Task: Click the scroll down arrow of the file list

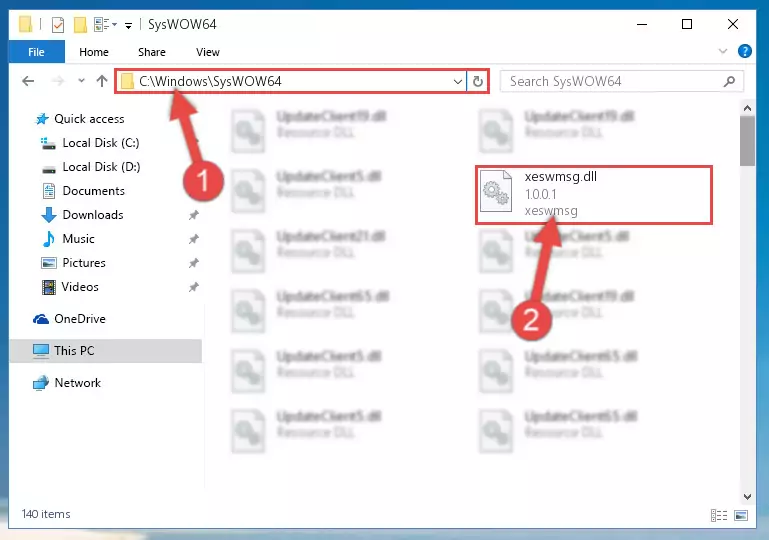Action: (747, 496)
